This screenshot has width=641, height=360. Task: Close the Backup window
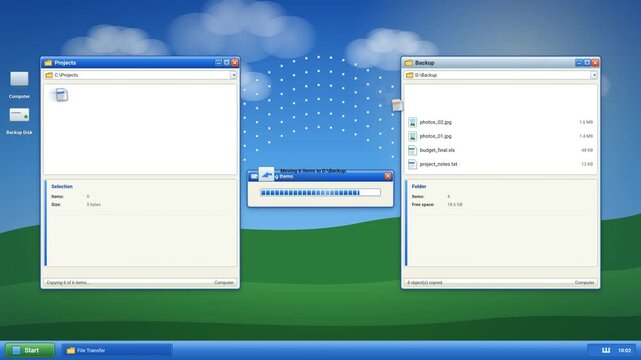click(x=595, y=63)
